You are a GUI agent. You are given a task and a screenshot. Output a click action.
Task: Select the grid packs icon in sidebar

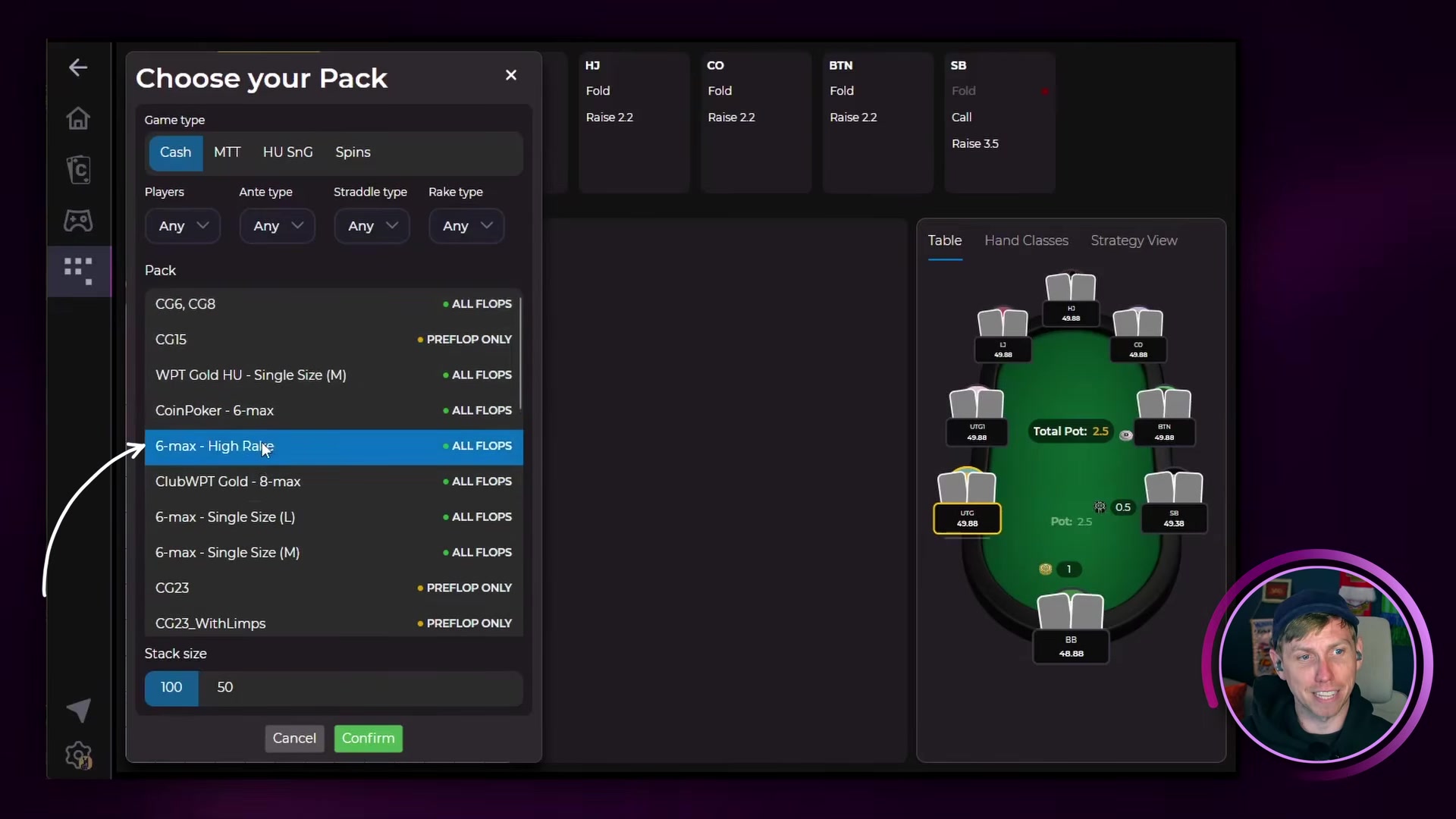click(78, 271)
